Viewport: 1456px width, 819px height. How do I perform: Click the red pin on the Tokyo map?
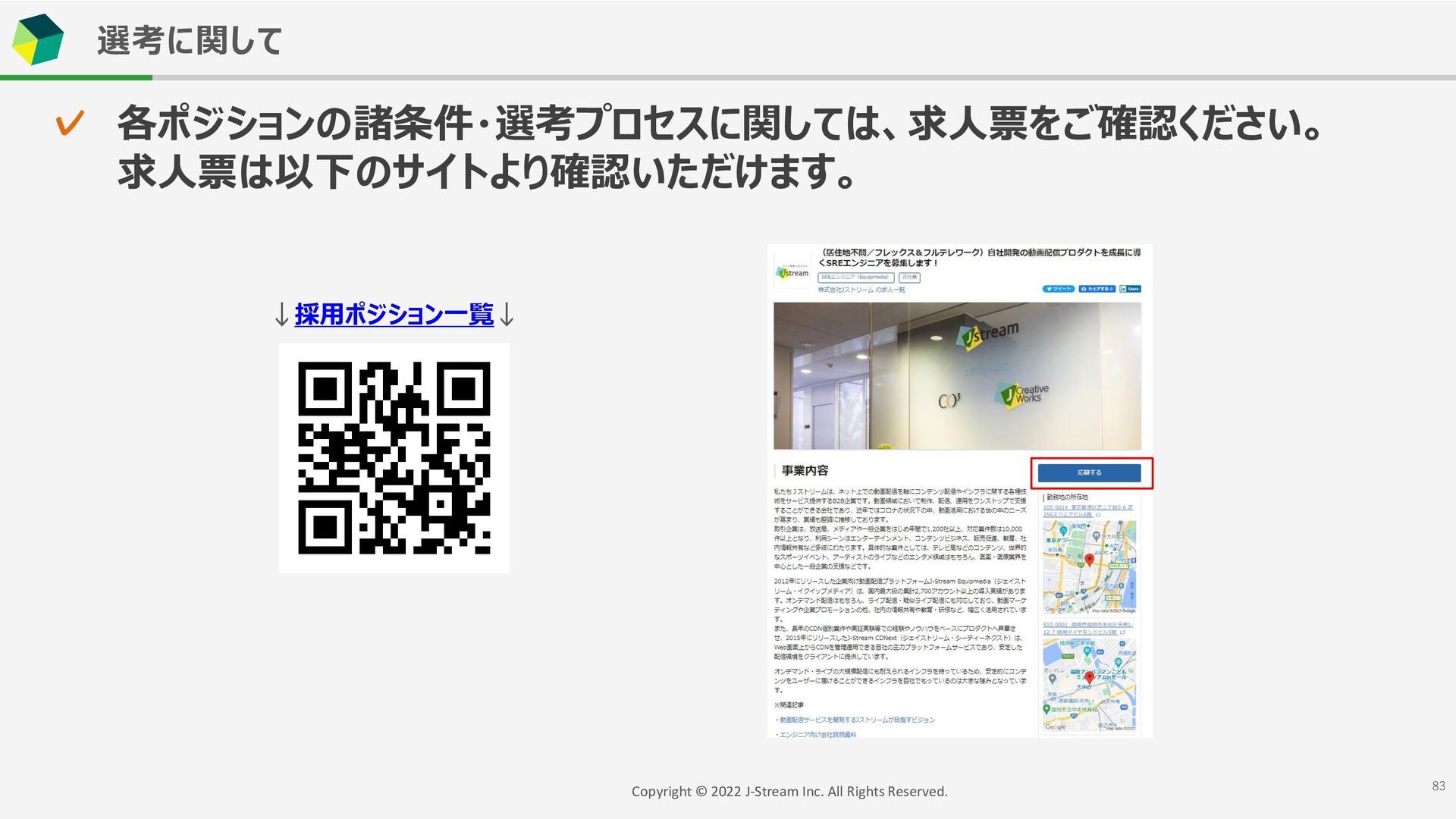click(1090, 560)
